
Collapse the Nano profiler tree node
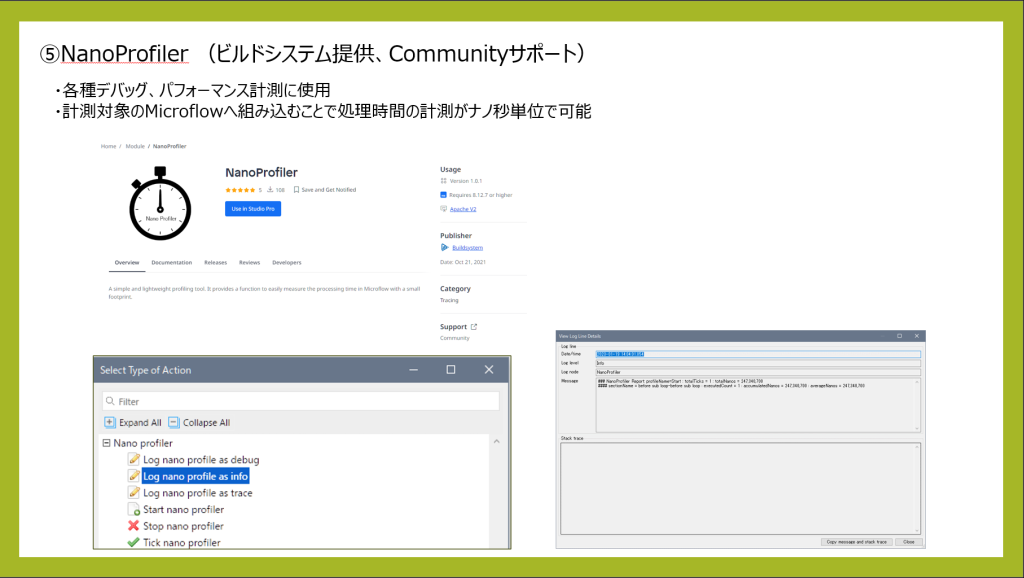(x=106, y=443)
